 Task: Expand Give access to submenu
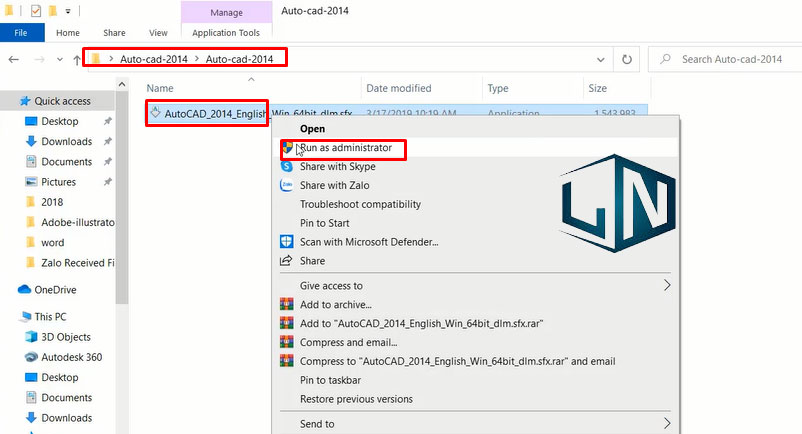pyautogui.click(x=475, y=286)
